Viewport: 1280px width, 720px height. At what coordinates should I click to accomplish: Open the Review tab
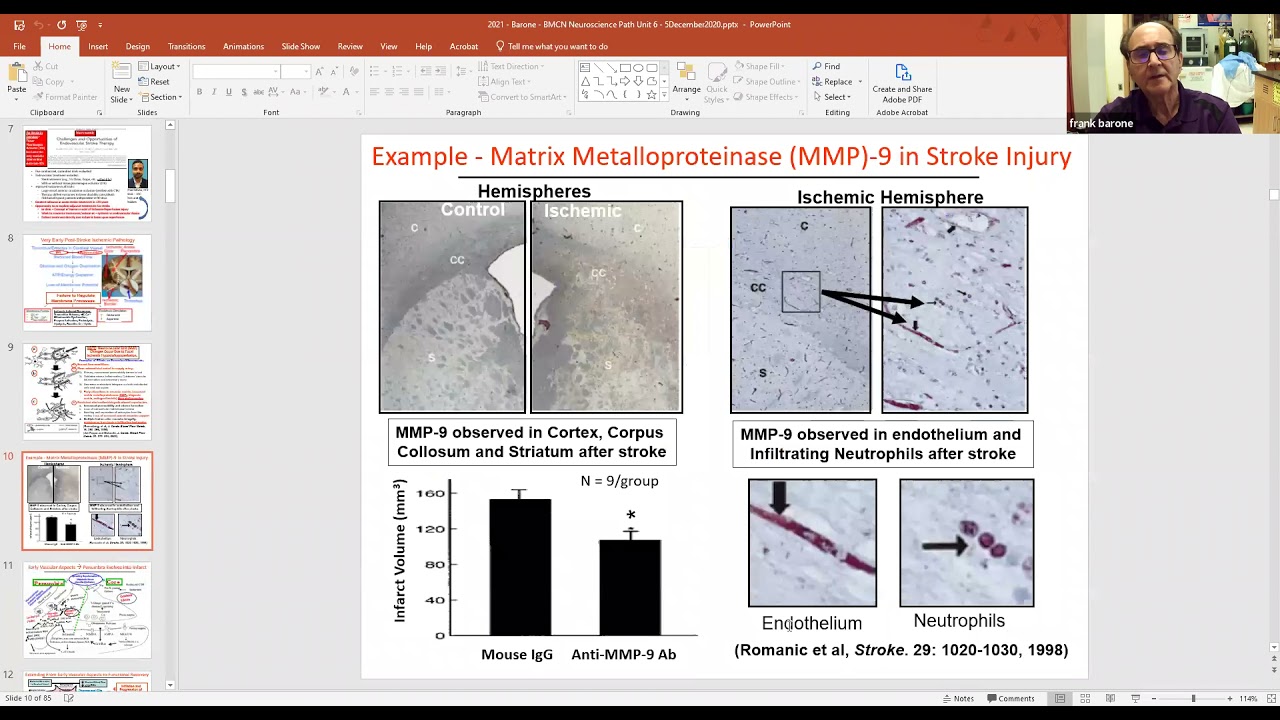coord(350,46)
